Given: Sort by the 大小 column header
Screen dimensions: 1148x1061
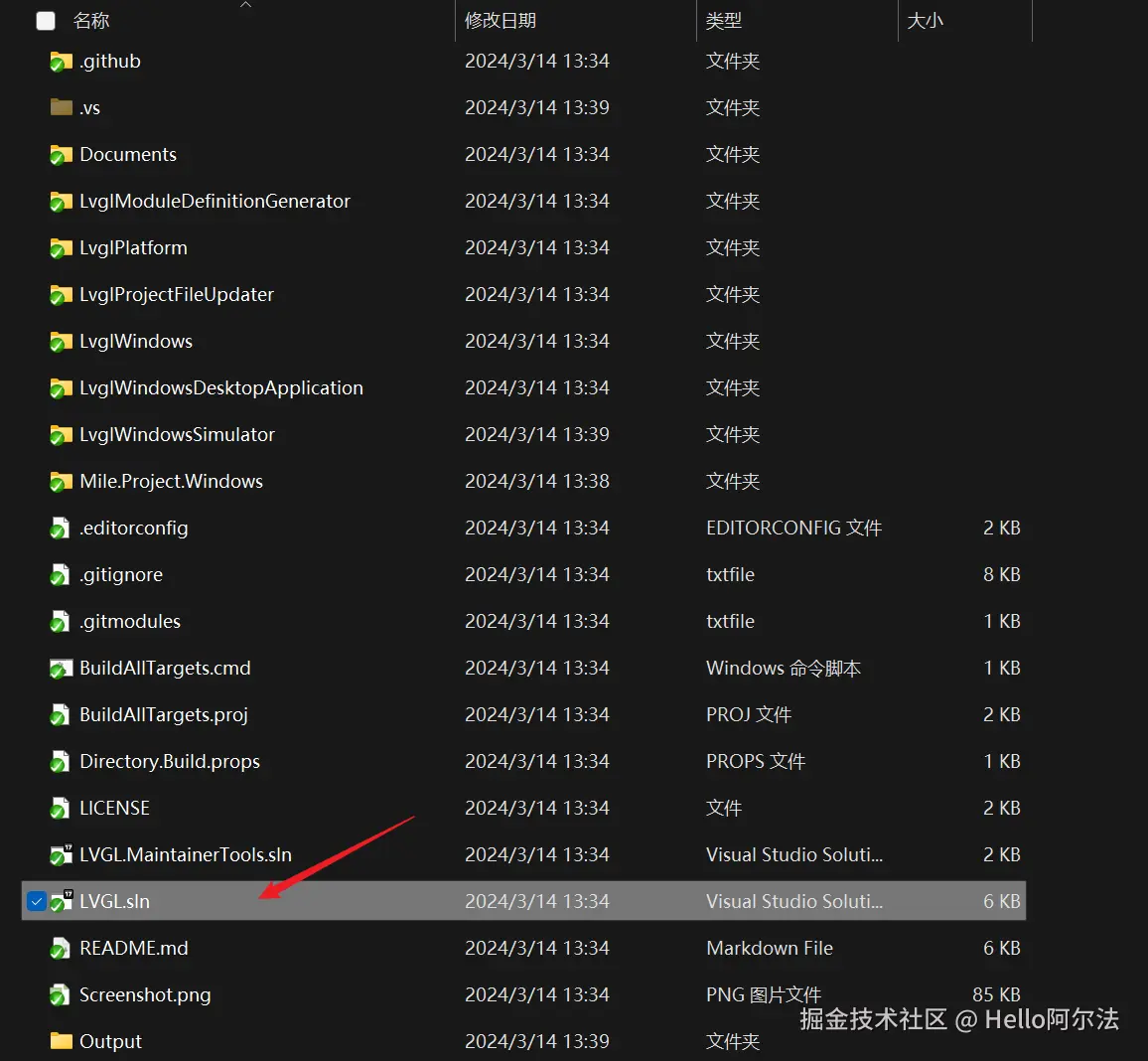Looking at the screenshot, I should click(x=925, y=21).
